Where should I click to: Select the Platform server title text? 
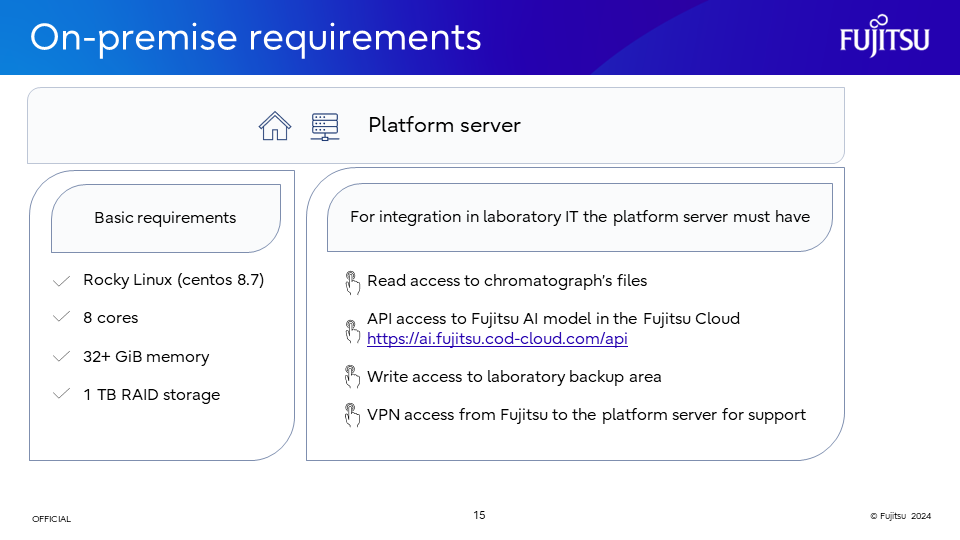(444, 125)
